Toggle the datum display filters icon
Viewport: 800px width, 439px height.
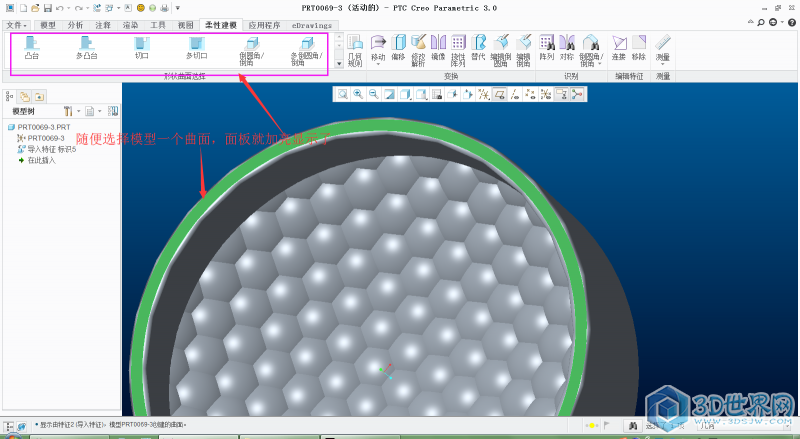pyautogui.click(x=484, y=94)
